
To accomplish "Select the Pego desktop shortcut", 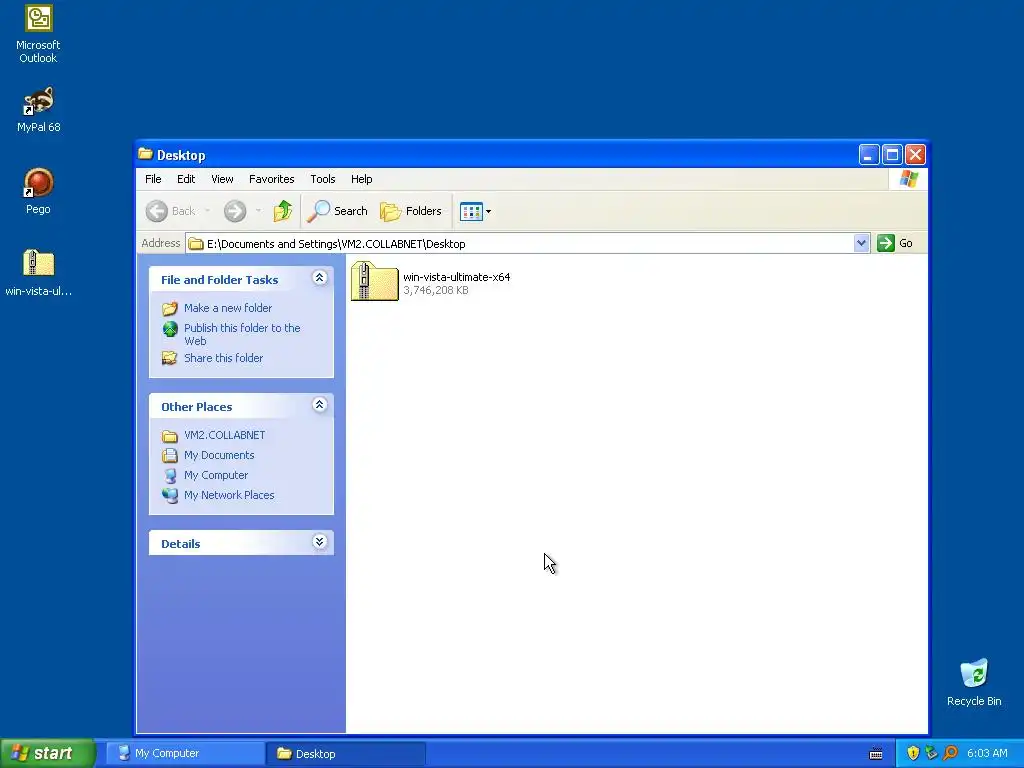I will click(x=38, y=191).
